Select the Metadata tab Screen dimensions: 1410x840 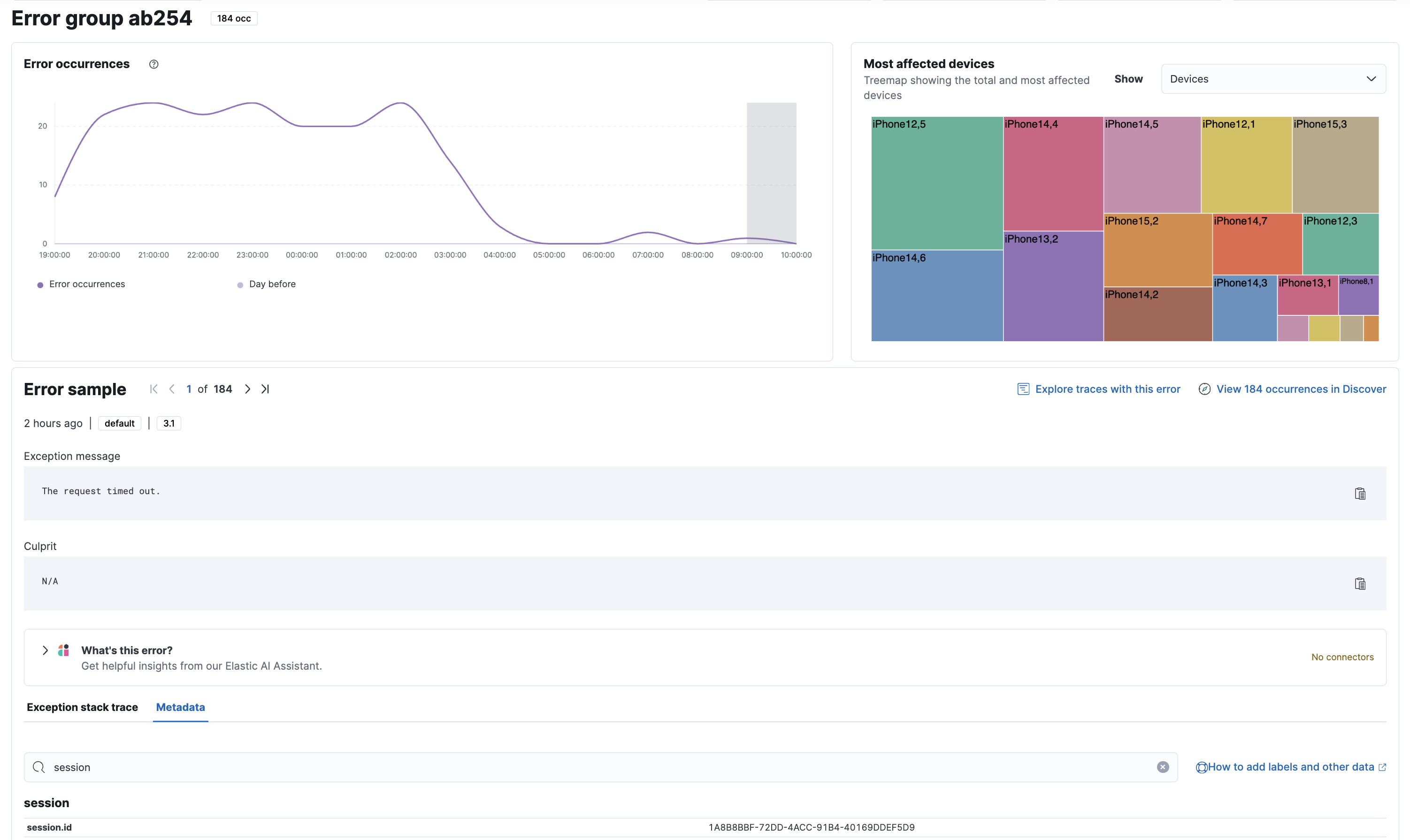tap(180, 707)
